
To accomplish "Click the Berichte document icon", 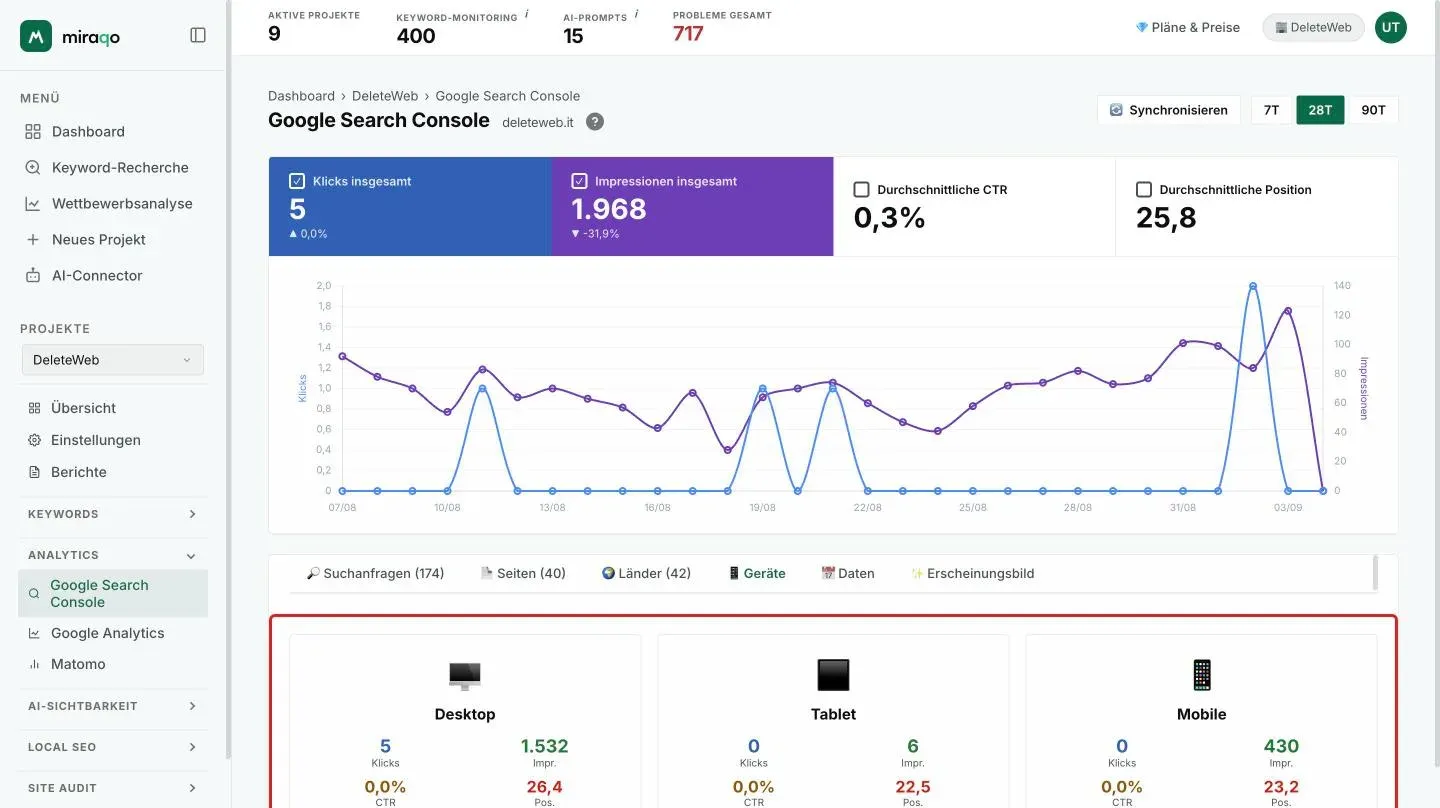I will tap(34, 472).
